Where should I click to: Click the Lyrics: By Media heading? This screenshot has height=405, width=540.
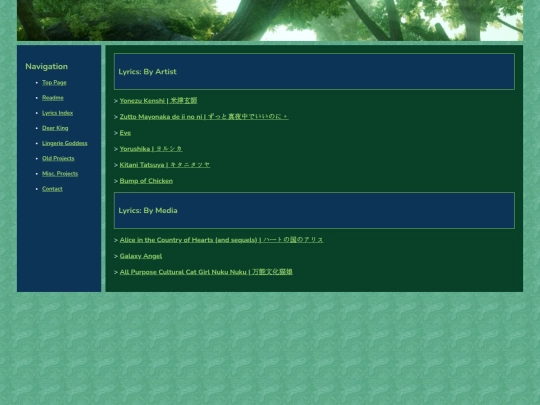pos(148,210)
